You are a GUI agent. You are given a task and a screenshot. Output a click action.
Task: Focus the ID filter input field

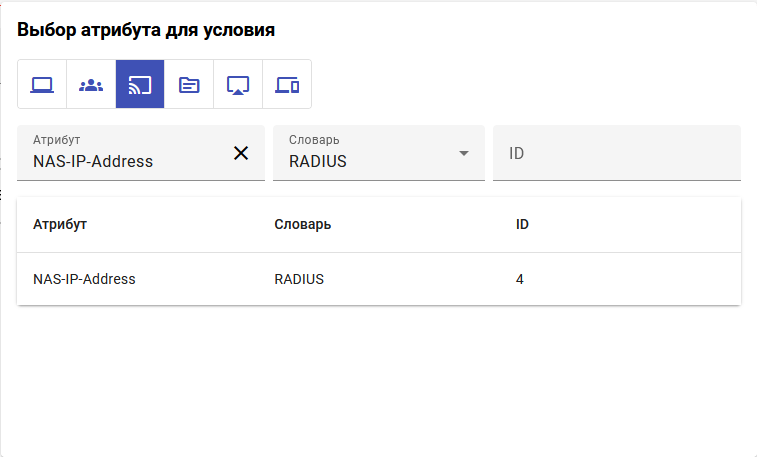click(616, 154)
